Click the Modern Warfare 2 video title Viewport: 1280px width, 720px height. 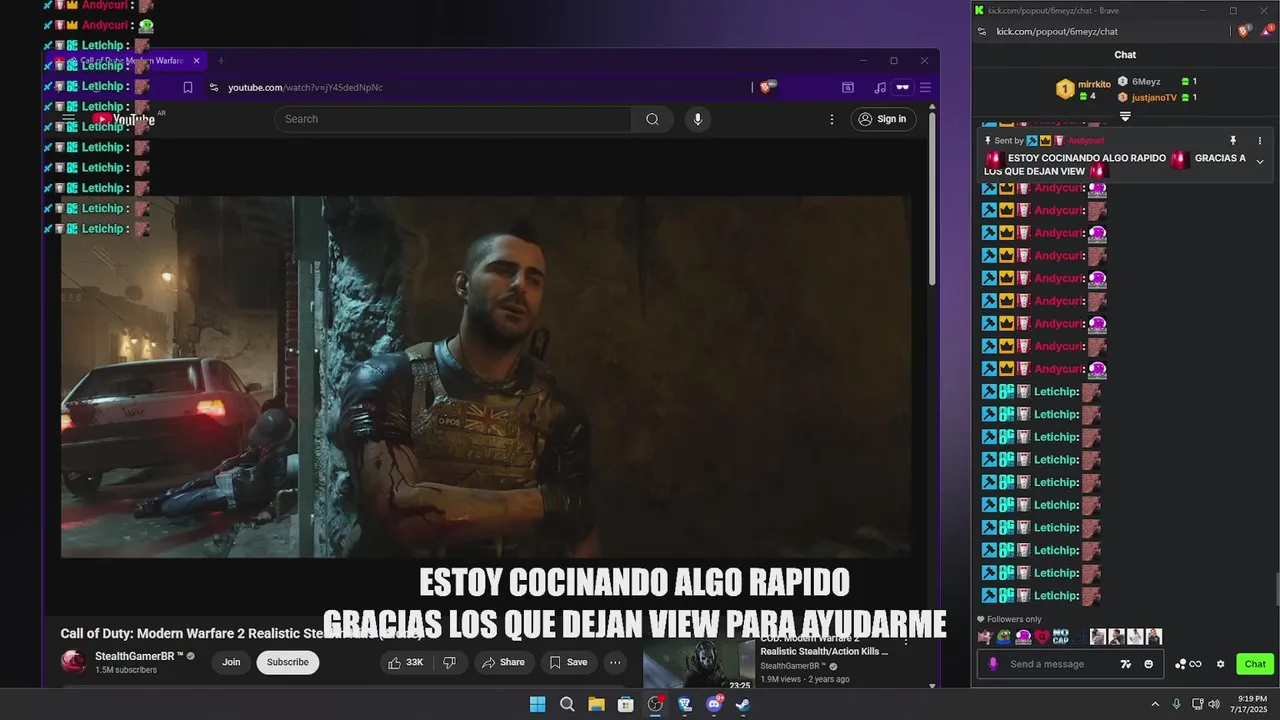[x=240, y=633]
